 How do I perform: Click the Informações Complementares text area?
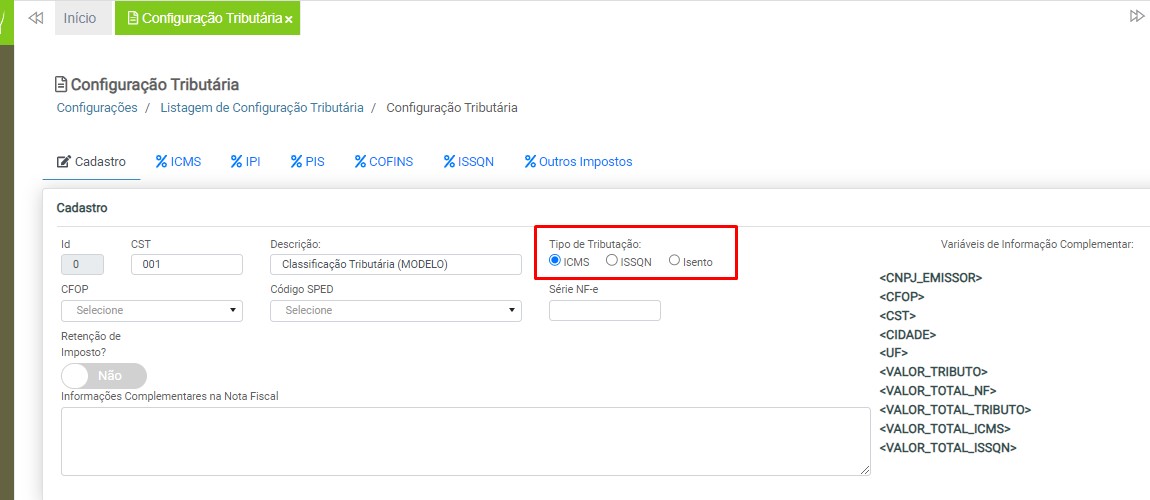[465, 441]
